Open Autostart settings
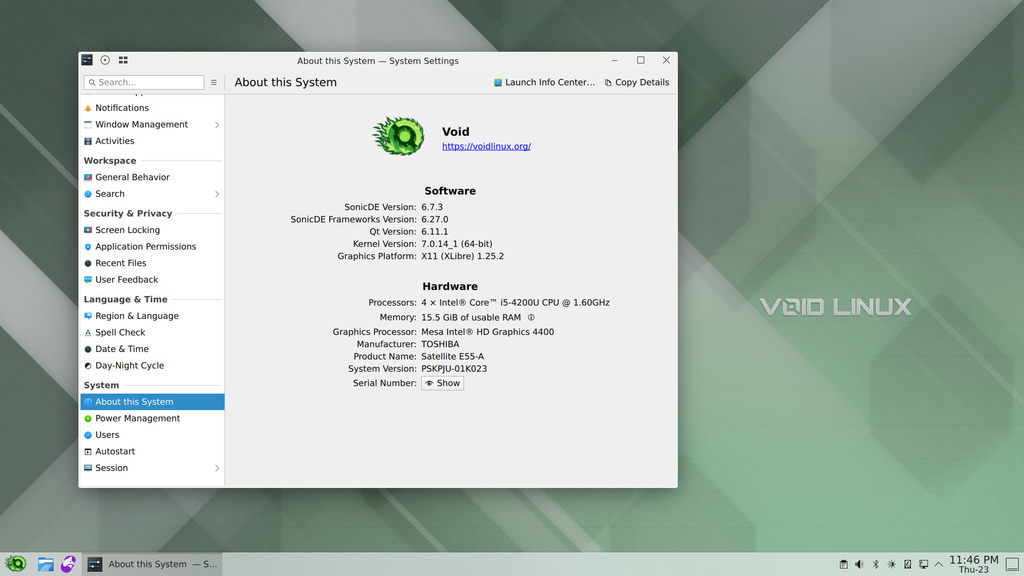Viewport: 1024px width, 576px height. (152, 451)
